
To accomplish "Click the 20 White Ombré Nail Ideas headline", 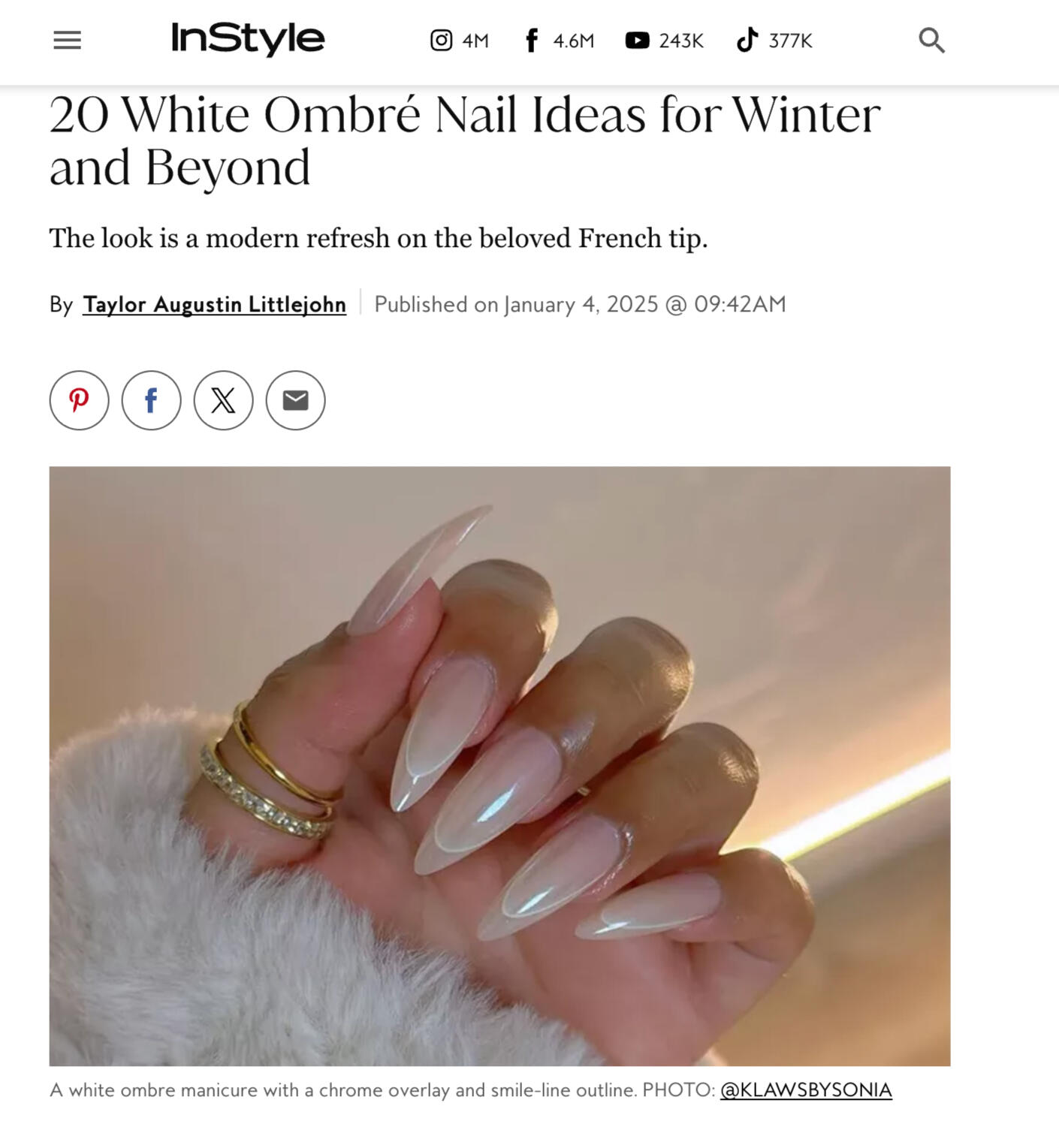I will coord(464,140).
